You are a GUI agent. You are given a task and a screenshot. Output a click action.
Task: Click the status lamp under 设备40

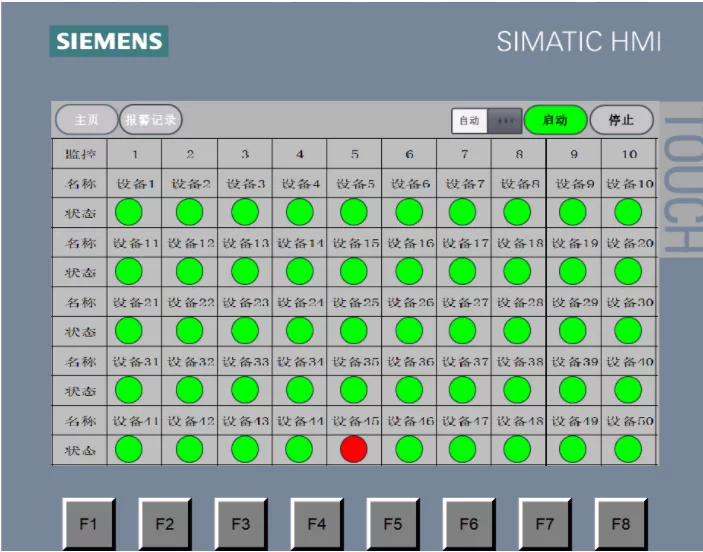click(628, 390)
